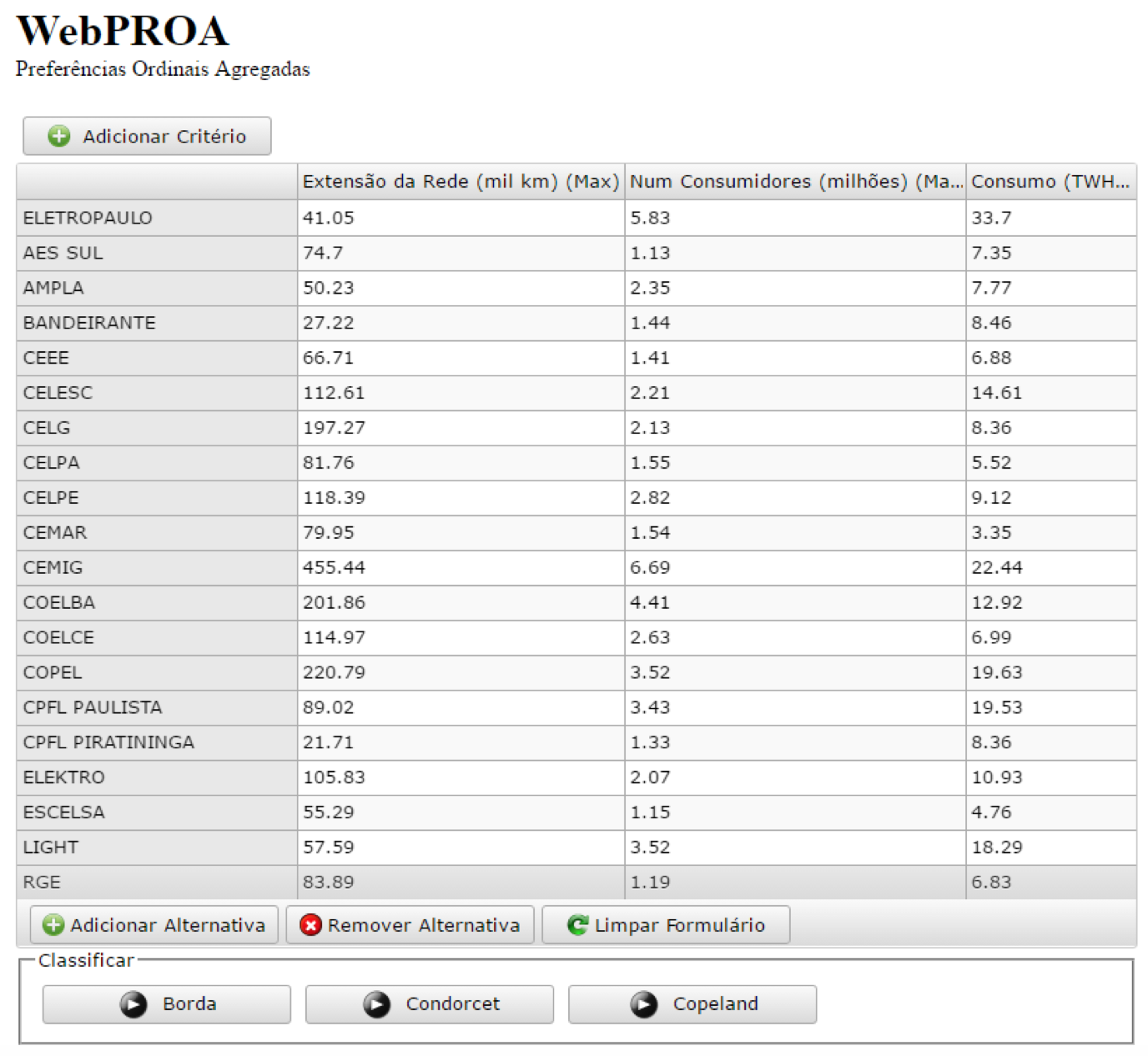This screenshot has width=1148, height=1056.
Task: Click CELG's consumption value 8.36
Action: click(1051, 428)
